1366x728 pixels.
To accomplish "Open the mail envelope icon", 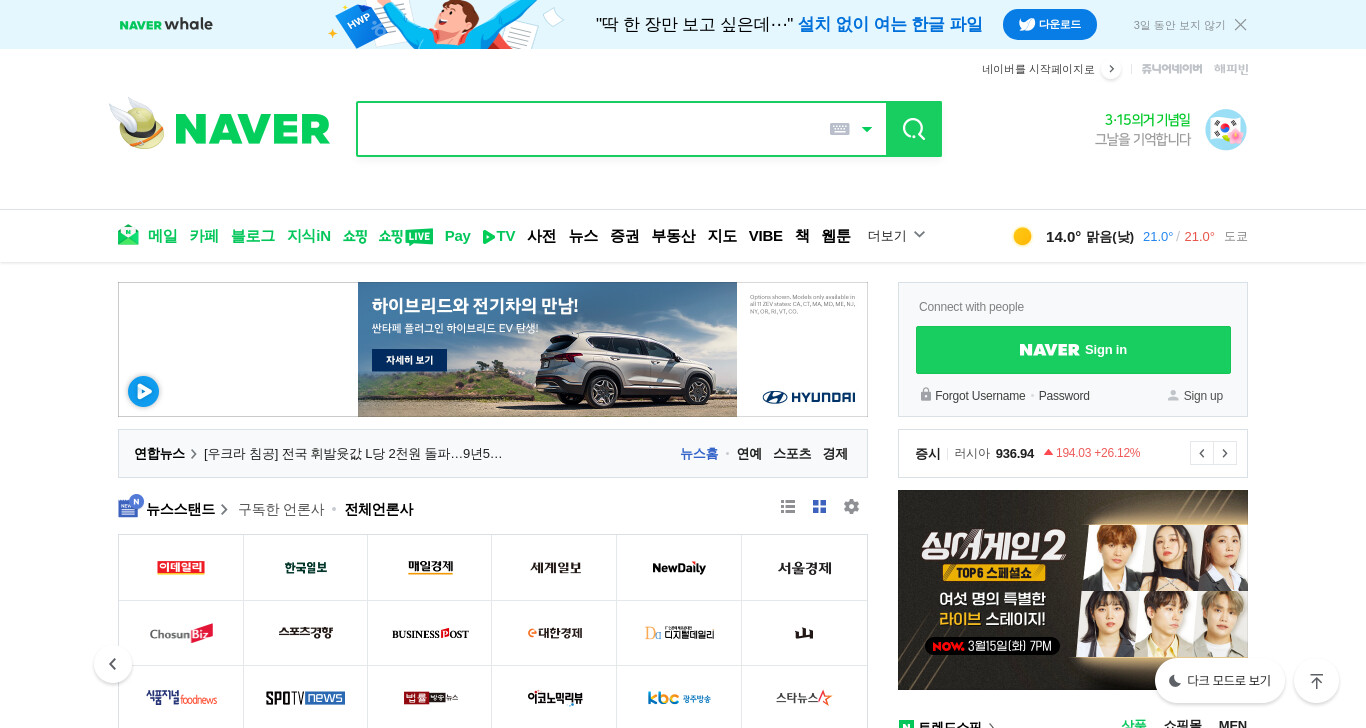I will [x=128, y=235].
